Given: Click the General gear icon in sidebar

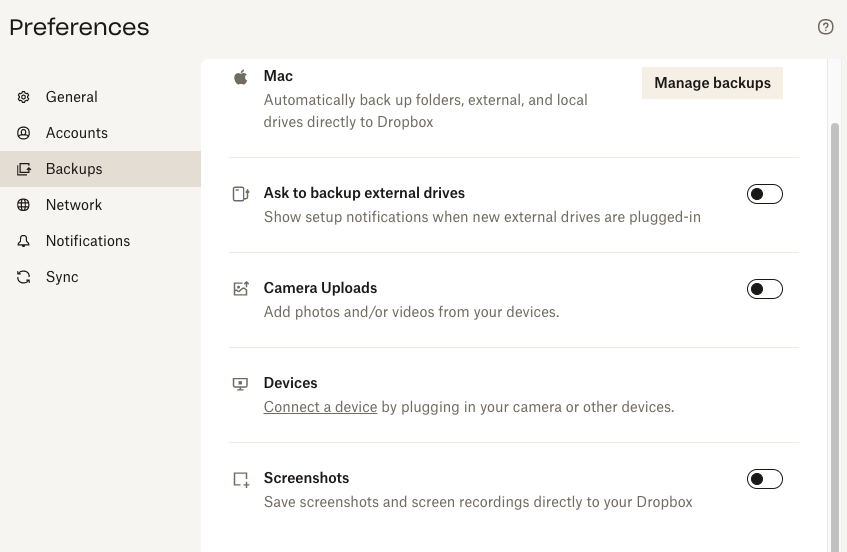Looking at the screenshot, I should tap(24, 97).
